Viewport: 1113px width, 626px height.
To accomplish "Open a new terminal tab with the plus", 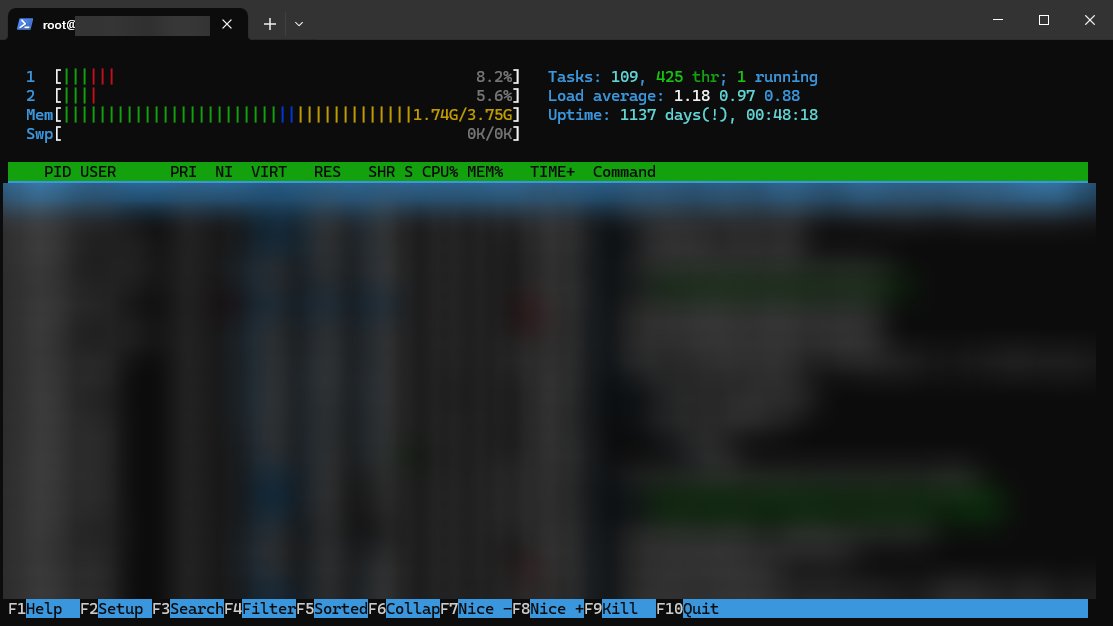I will 269,23.
